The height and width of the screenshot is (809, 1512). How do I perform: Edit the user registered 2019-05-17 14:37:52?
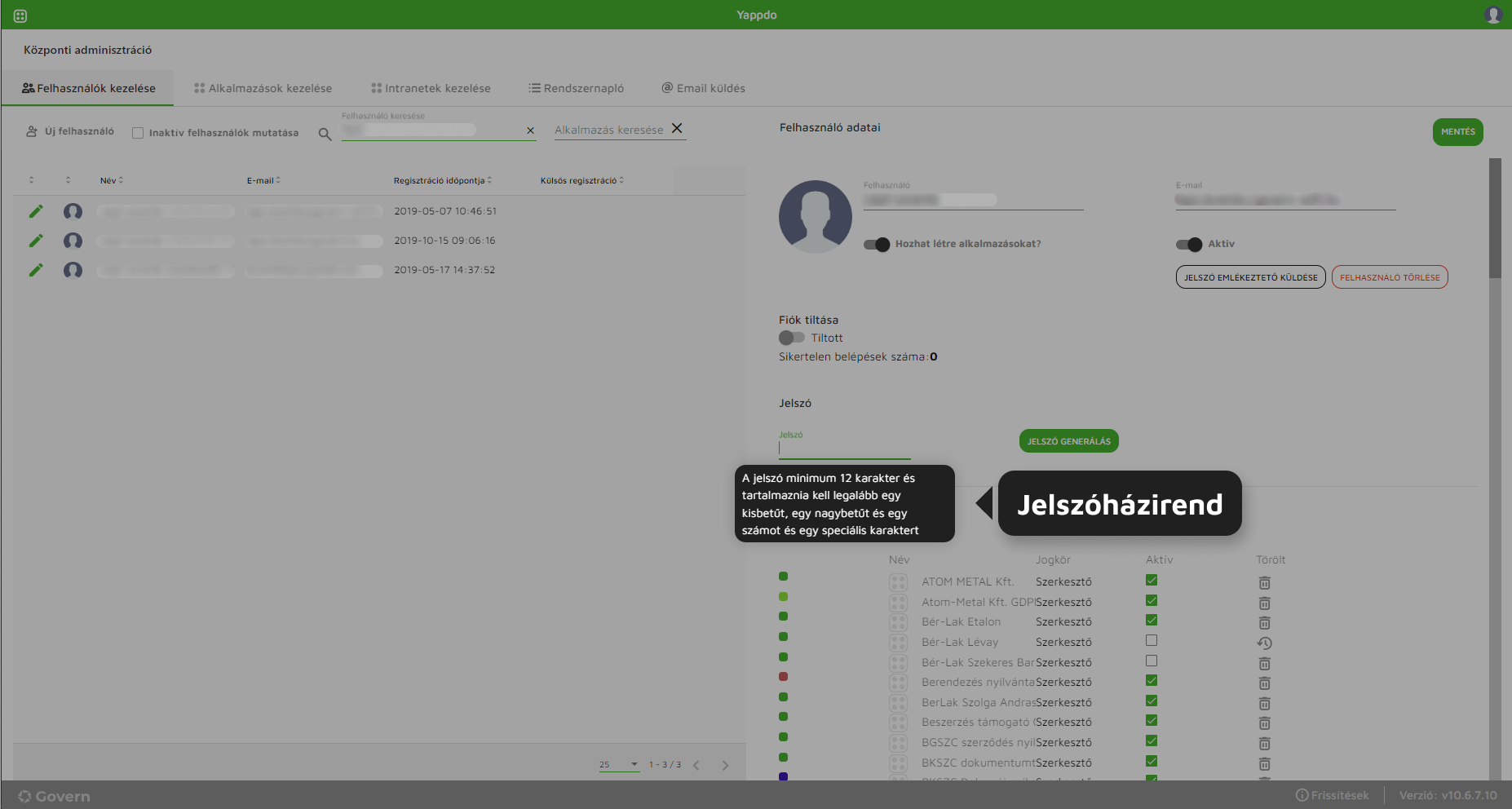click(x=36, y=270)
